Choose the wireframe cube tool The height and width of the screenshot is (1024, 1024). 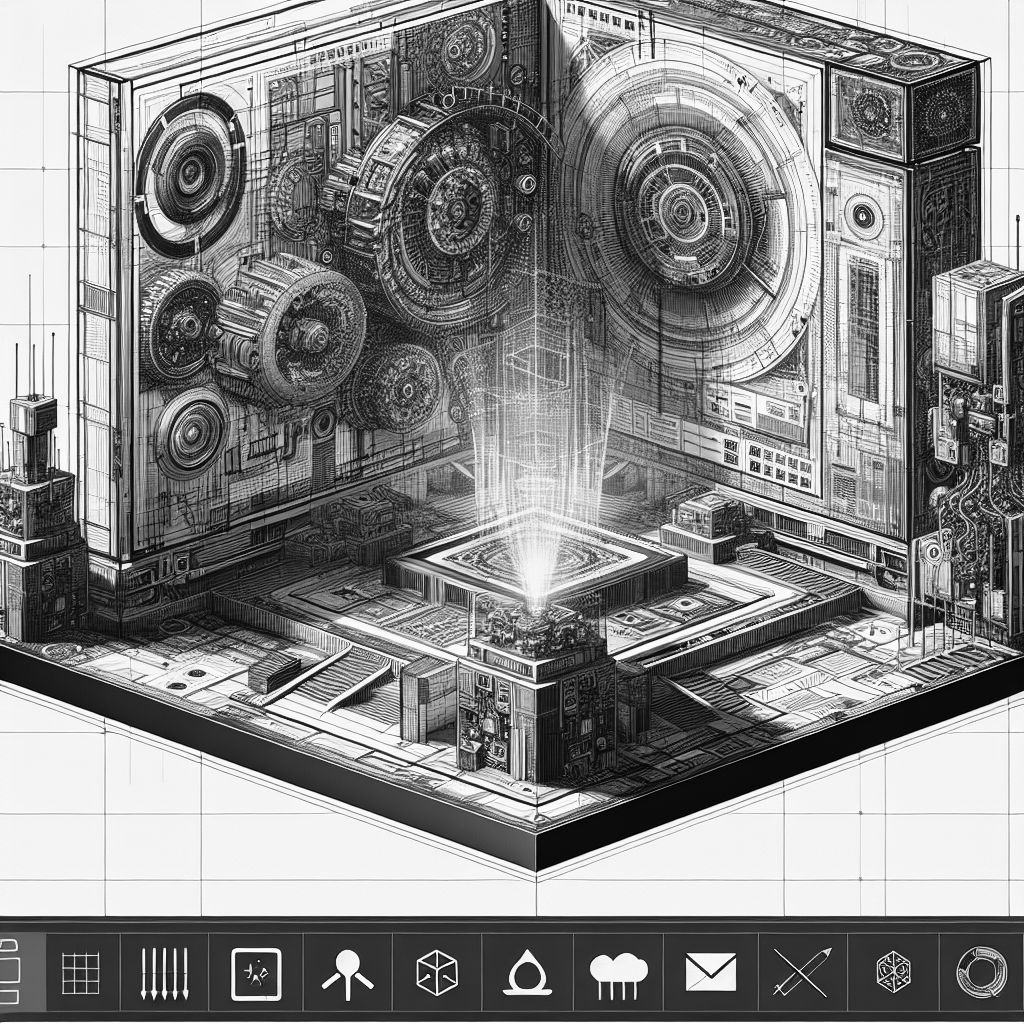coord(437,973)
